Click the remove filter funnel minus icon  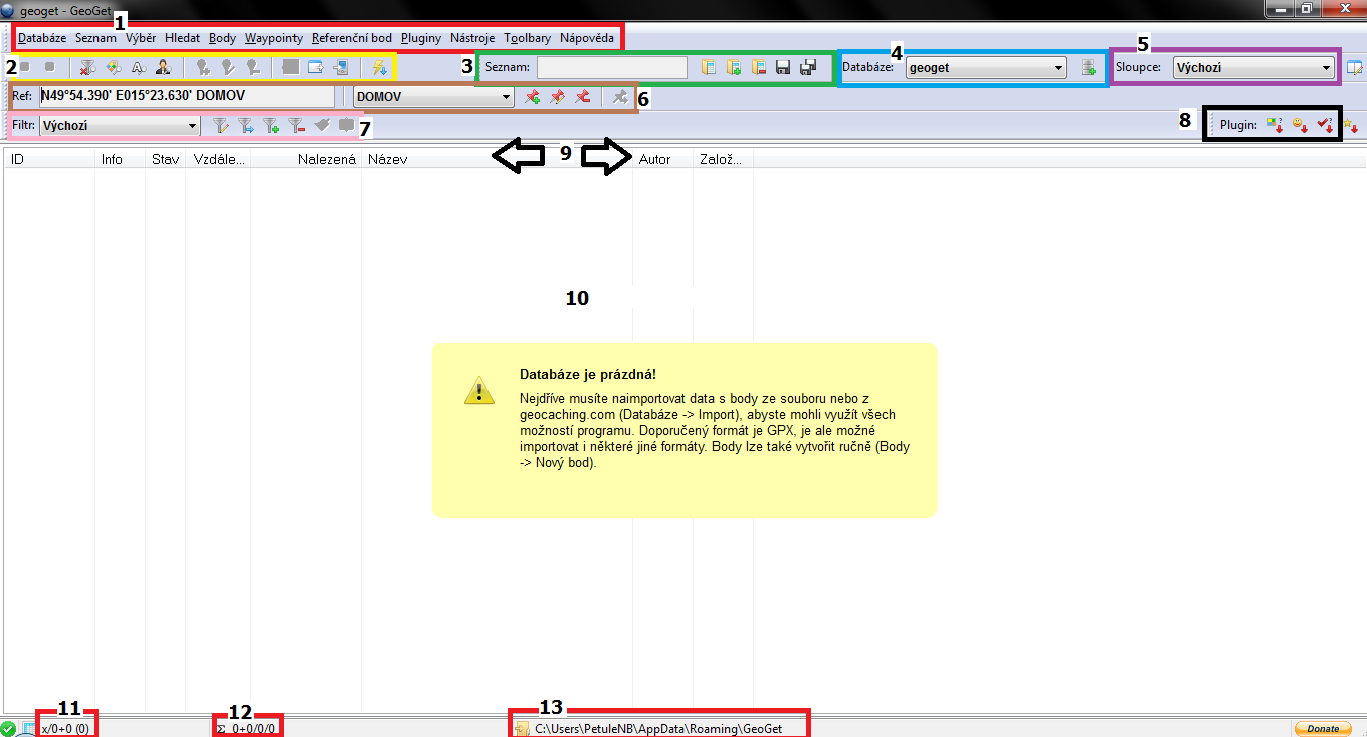click(296, 126)
